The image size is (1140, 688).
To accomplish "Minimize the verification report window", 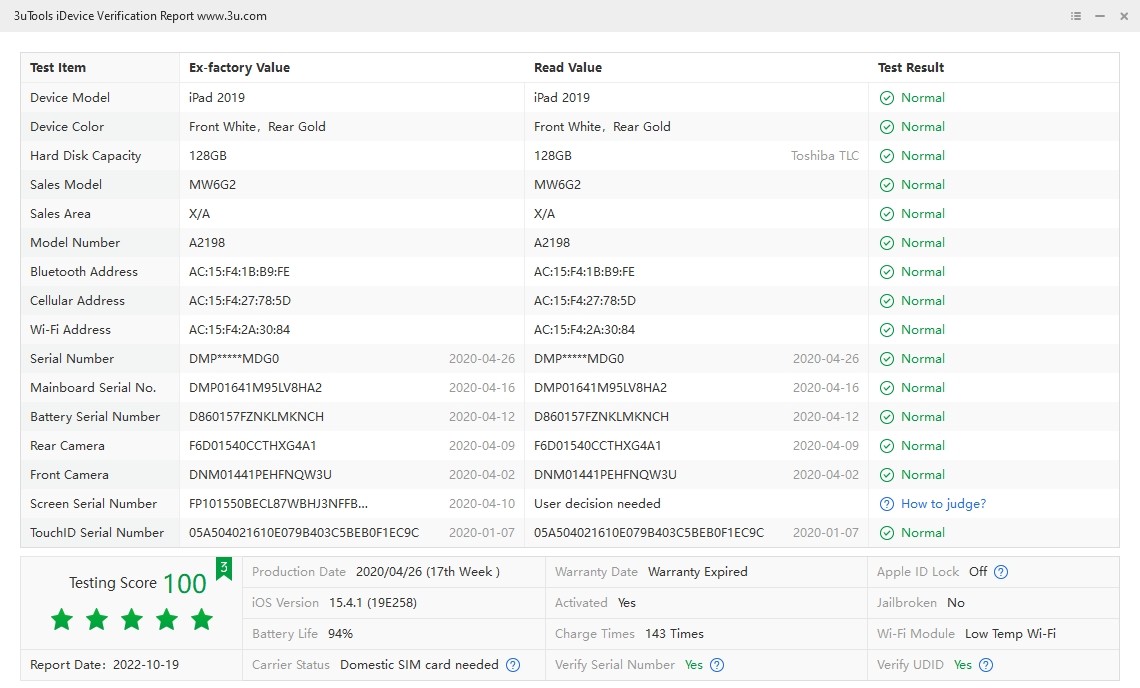I will click(1100, 16).
